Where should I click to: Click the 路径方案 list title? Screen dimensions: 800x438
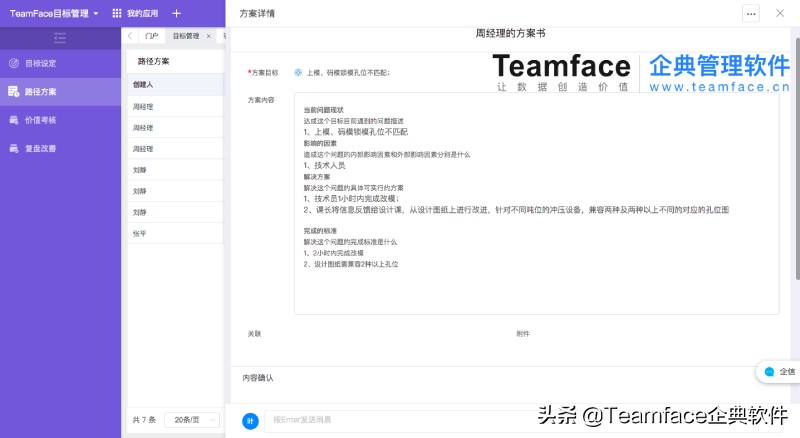tap(154, 61)
